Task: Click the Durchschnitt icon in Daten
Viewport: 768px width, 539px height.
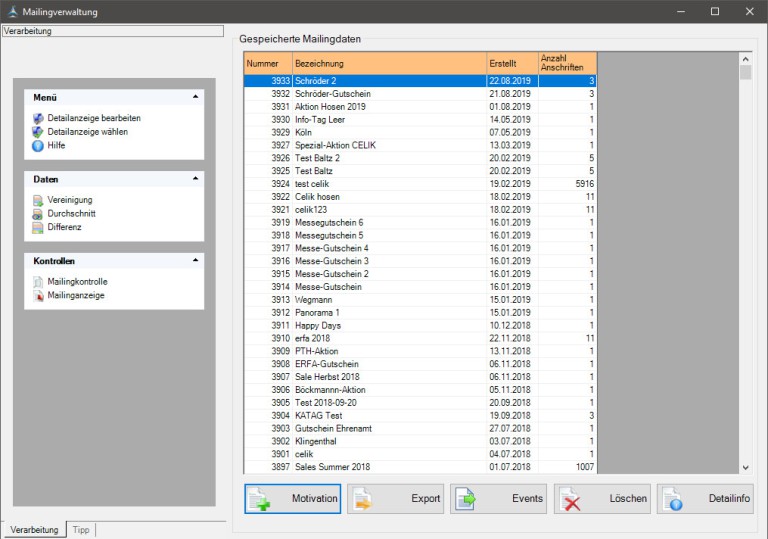Action: point(38,214)
